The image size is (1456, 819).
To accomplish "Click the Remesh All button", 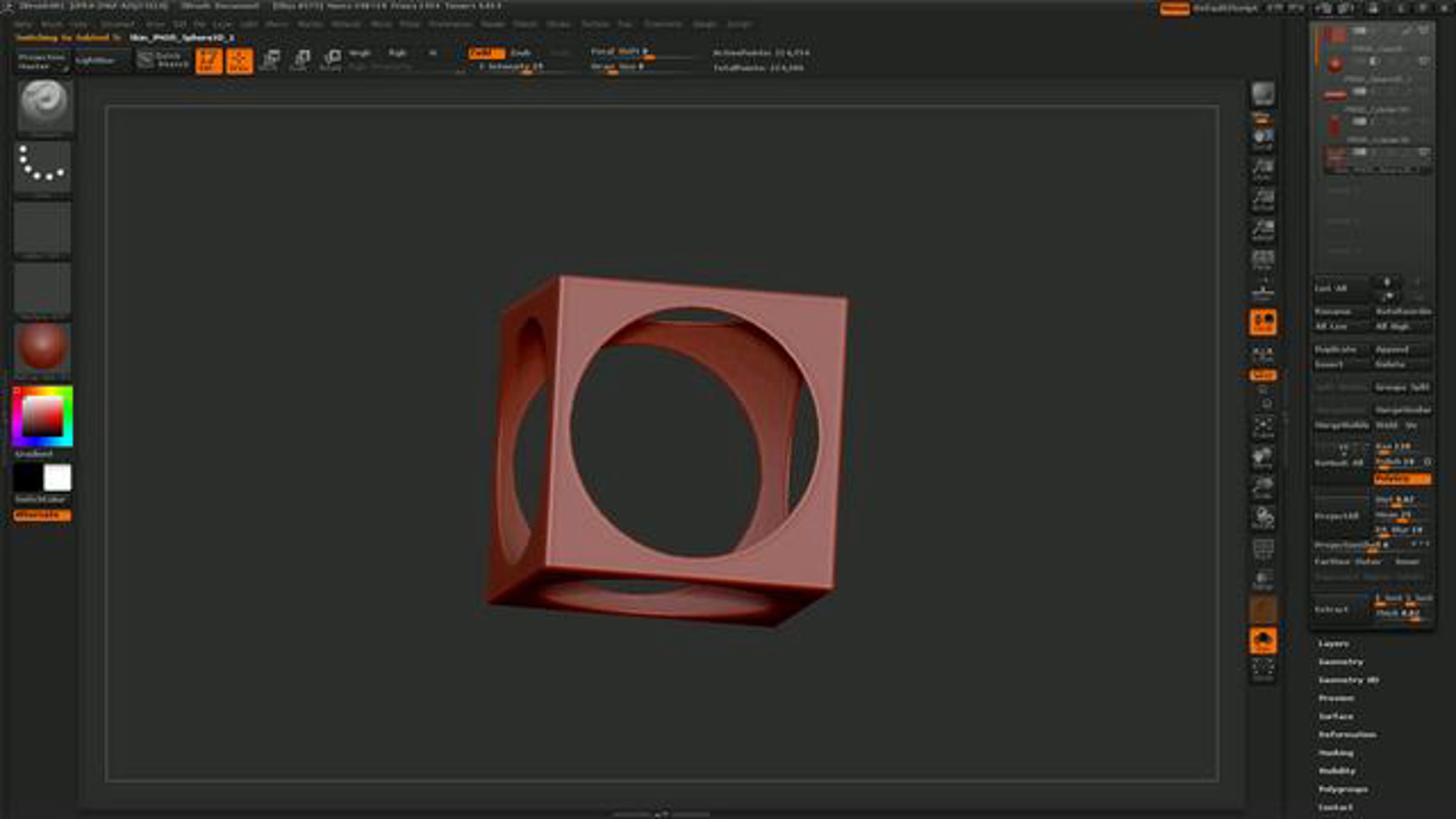I will point(1341,462).
